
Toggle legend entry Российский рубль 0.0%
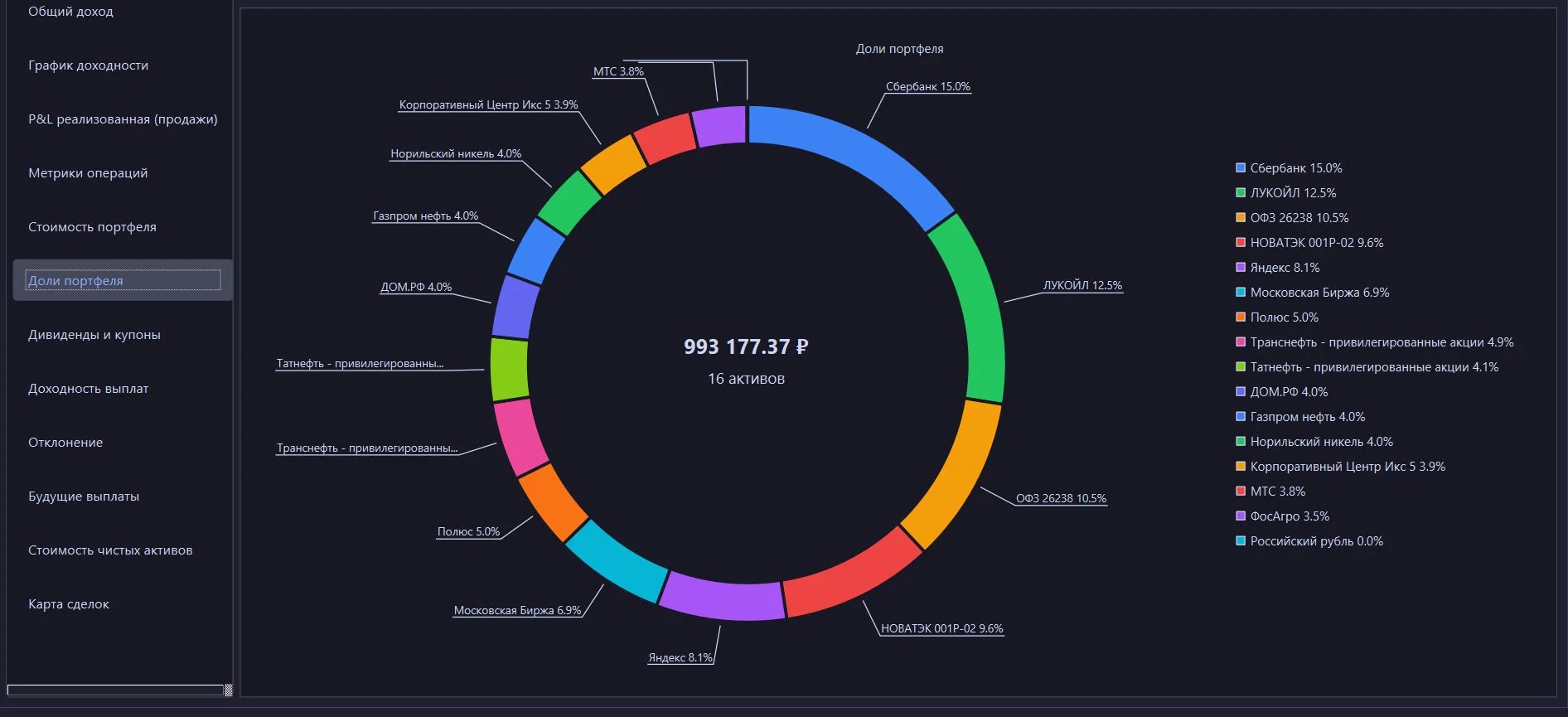click(x=1309, y=541)
